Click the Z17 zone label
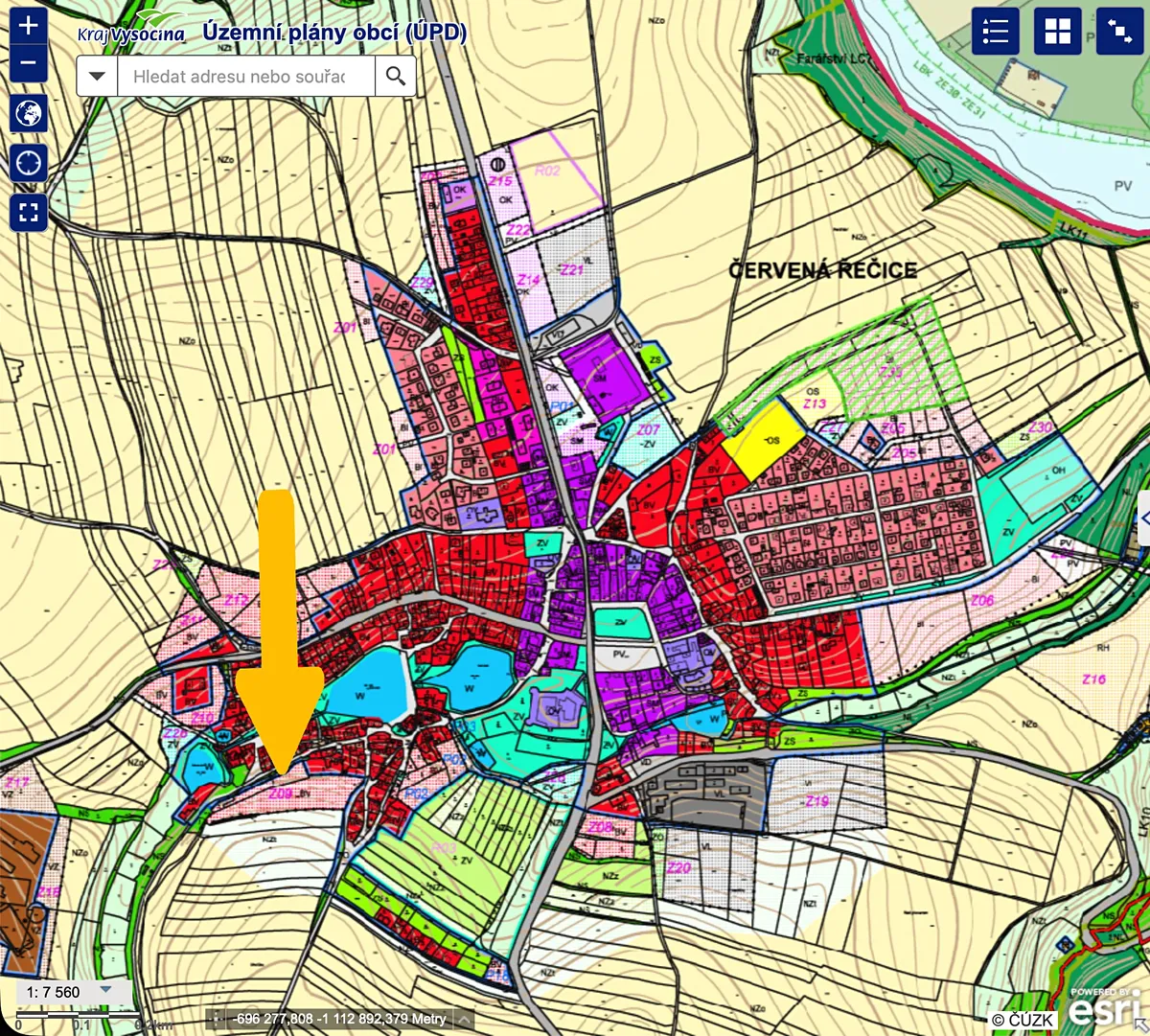 (17, 783)
